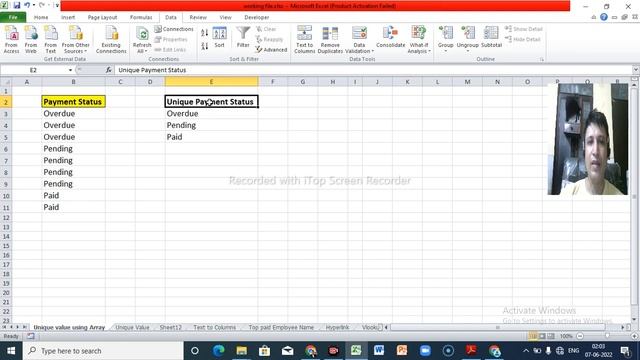Switch to the Insert ribbon tab

pyautogui.click(x=68, y=18)
